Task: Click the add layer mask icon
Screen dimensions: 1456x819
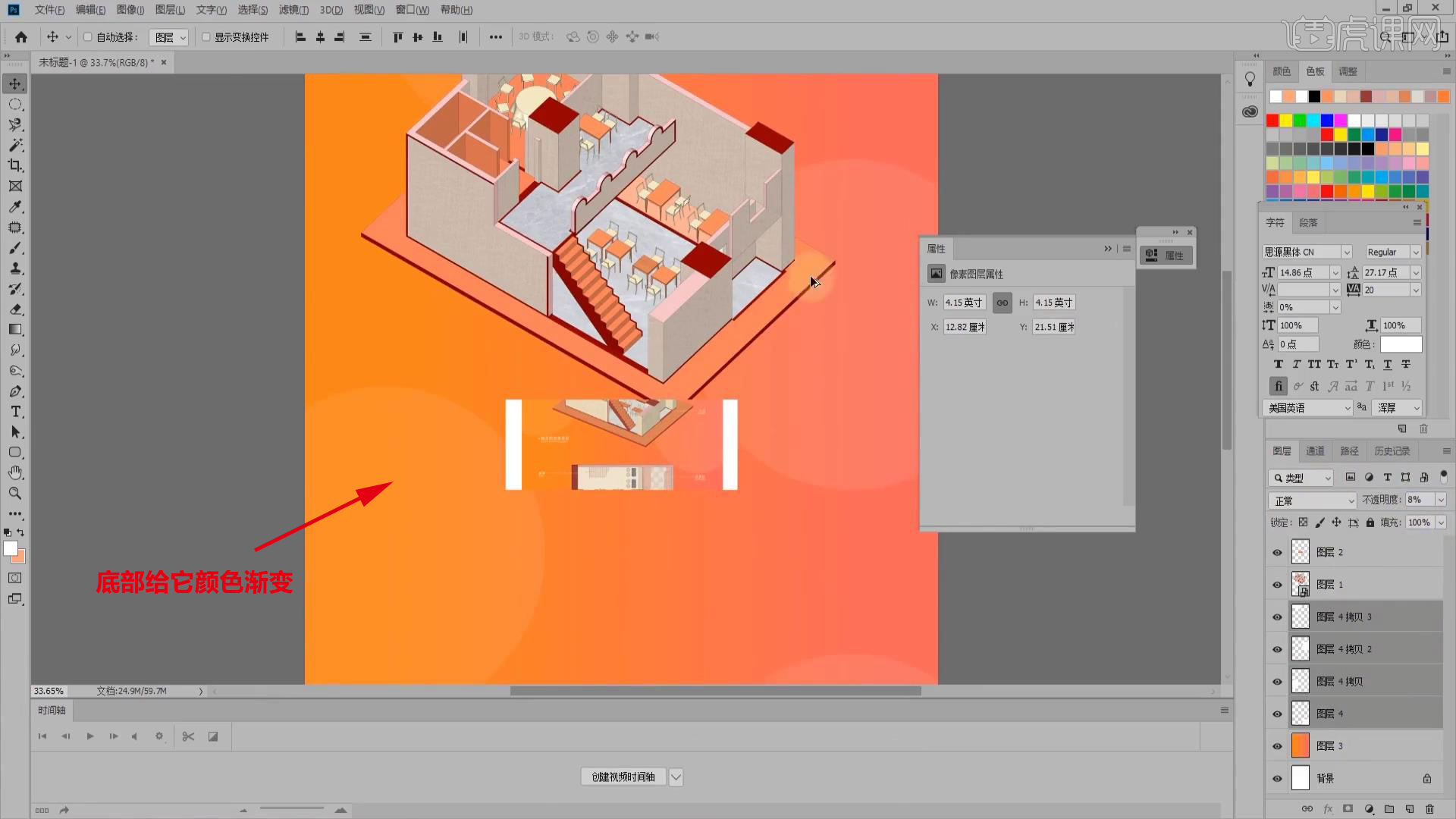Action: click(x=1348, y=809)
